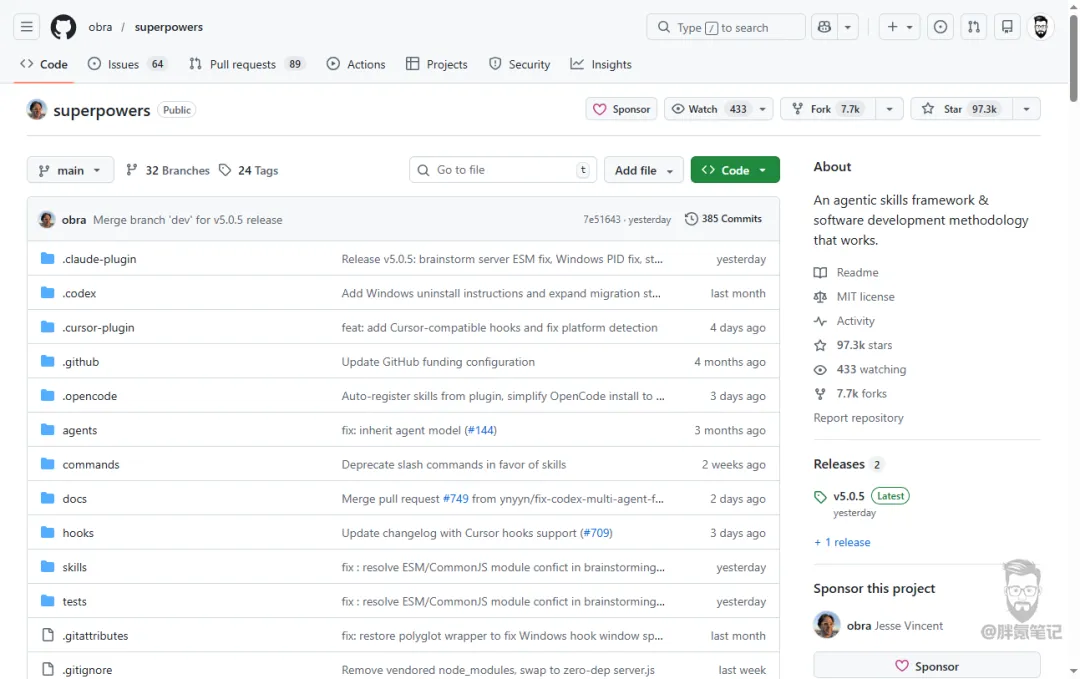Sponsor the repository with heart button
This screenshot has width=1080, height=679.
(x=621, y=109)
